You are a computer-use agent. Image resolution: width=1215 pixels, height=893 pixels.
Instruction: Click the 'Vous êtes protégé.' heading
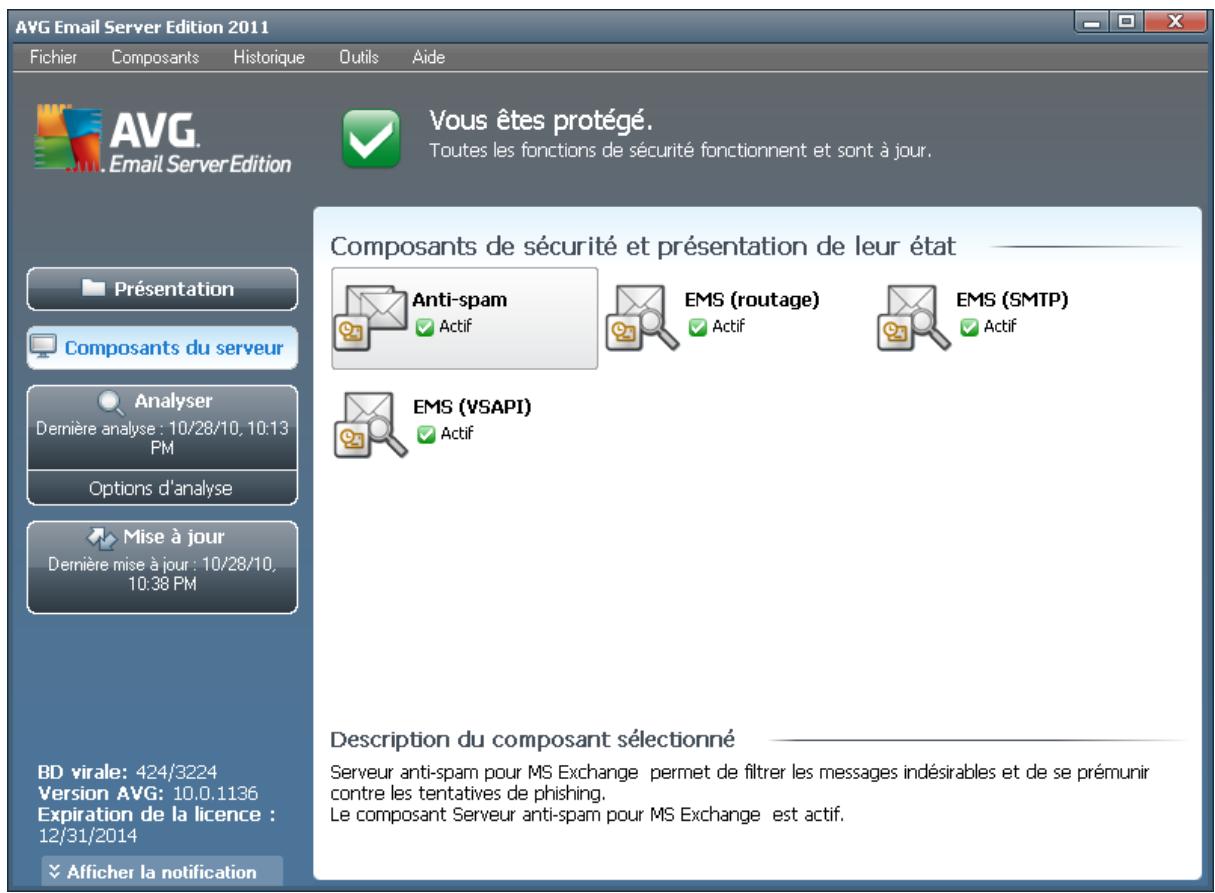tap(540, 122)
